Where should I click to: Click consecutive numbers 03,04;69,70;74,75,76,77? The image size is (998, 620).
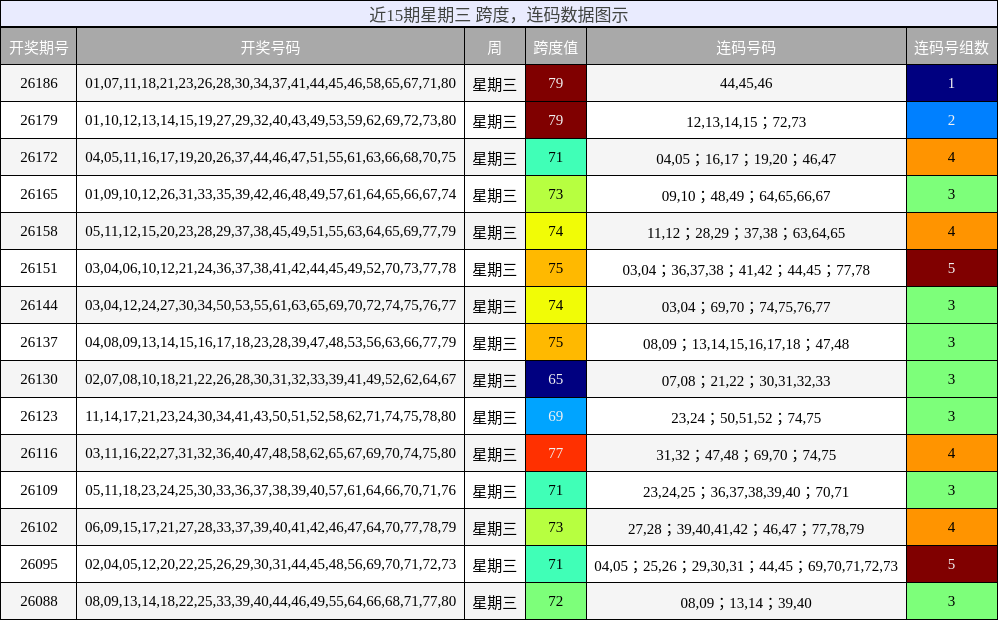[x=746, y=306]
